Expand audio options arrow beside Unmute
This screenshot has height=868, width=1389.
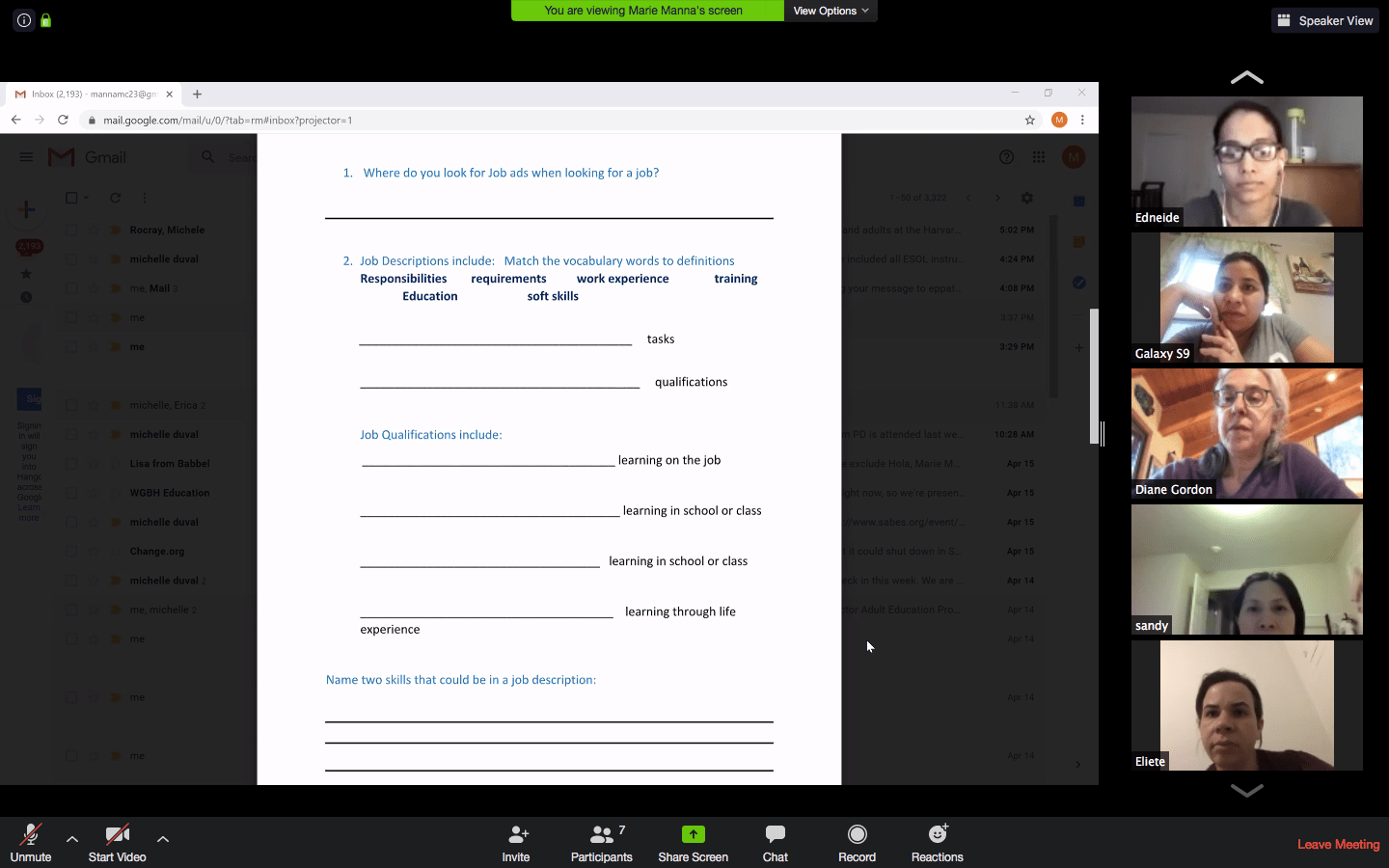[x=72, y=839]
